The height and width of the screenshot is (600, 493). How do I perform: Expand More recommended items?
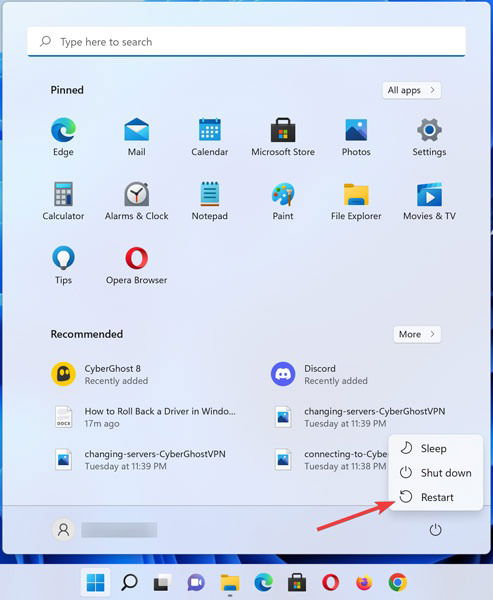(x=417, y=334)
